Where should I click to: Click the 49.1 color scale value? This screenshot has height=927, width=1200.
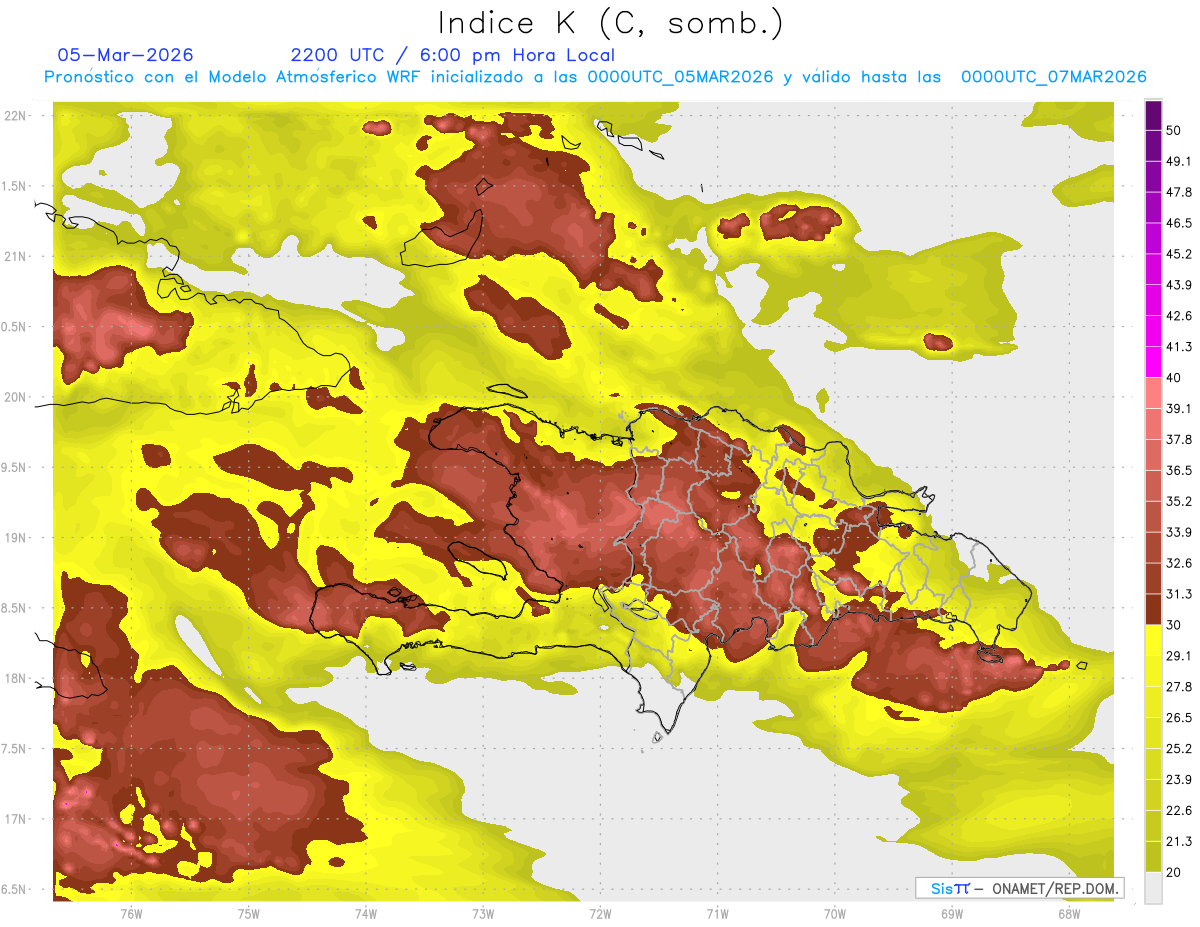coord(1179,161)
